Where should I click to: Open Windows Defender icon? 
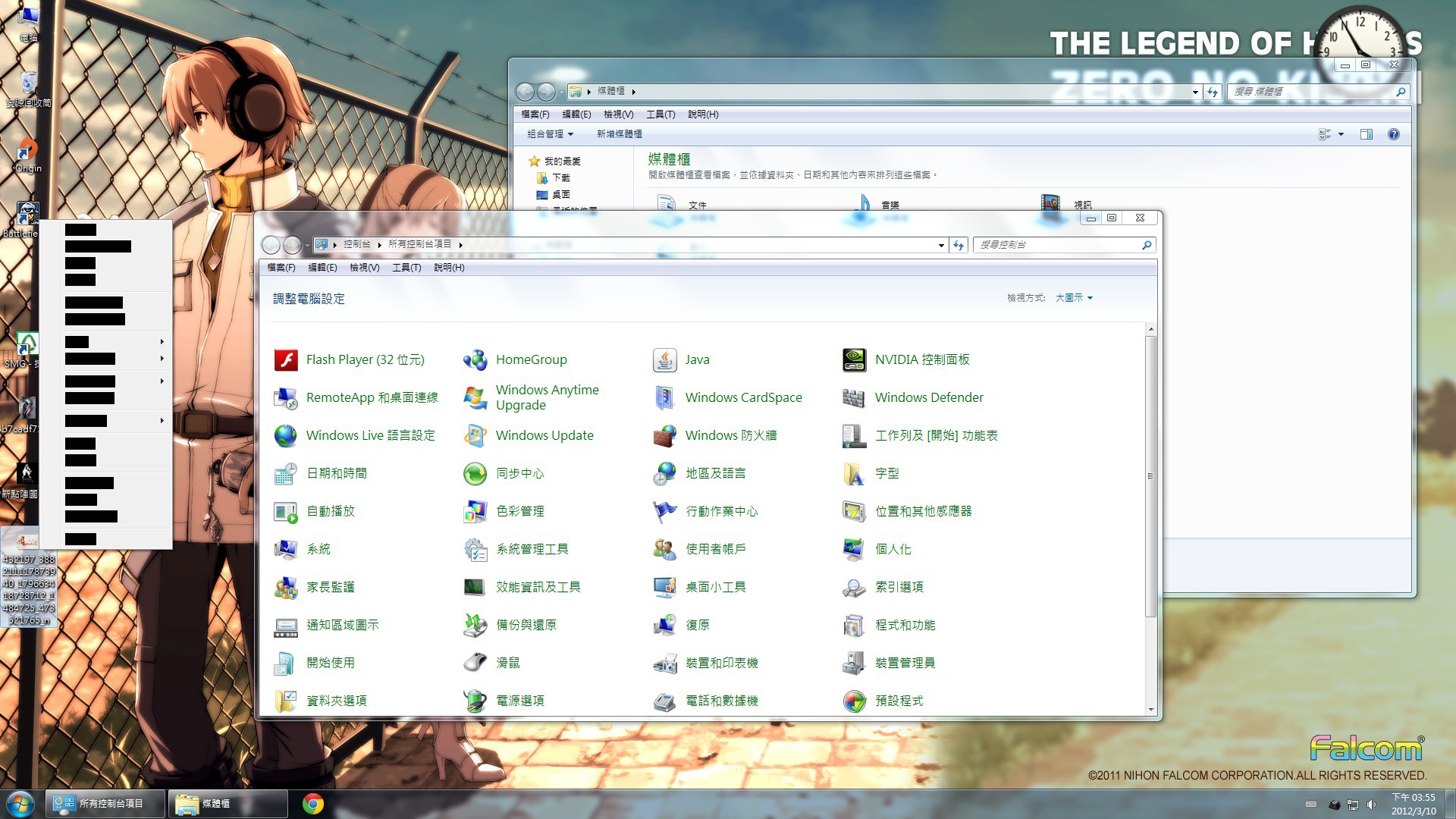point(855,397)
